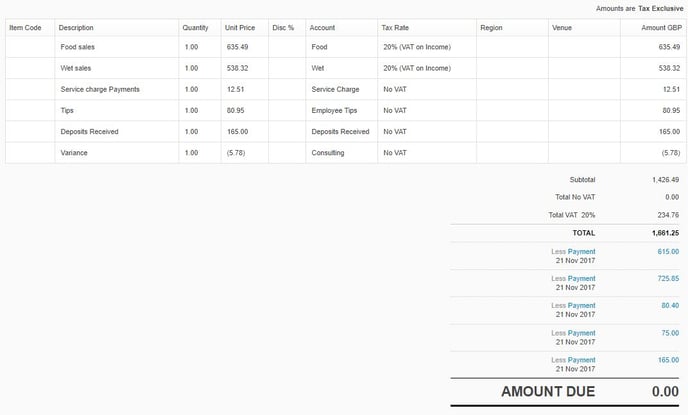Open the 725.85 payment amount link

(668, 279)
